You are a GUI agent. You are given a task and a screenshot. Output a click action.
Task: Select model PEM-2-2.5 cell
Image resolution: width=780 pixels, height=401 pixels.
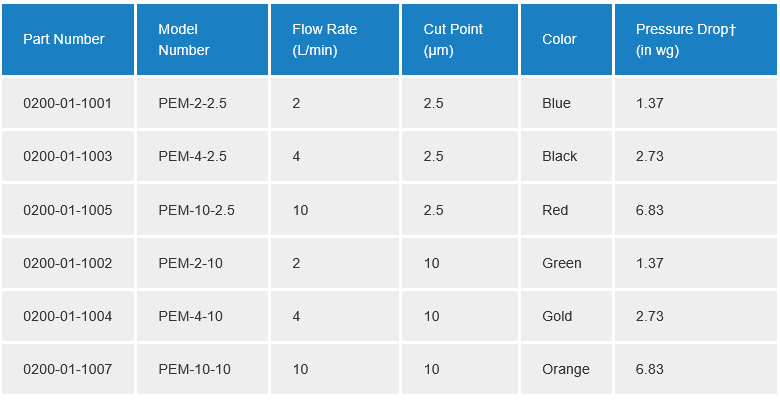[193, 103]
